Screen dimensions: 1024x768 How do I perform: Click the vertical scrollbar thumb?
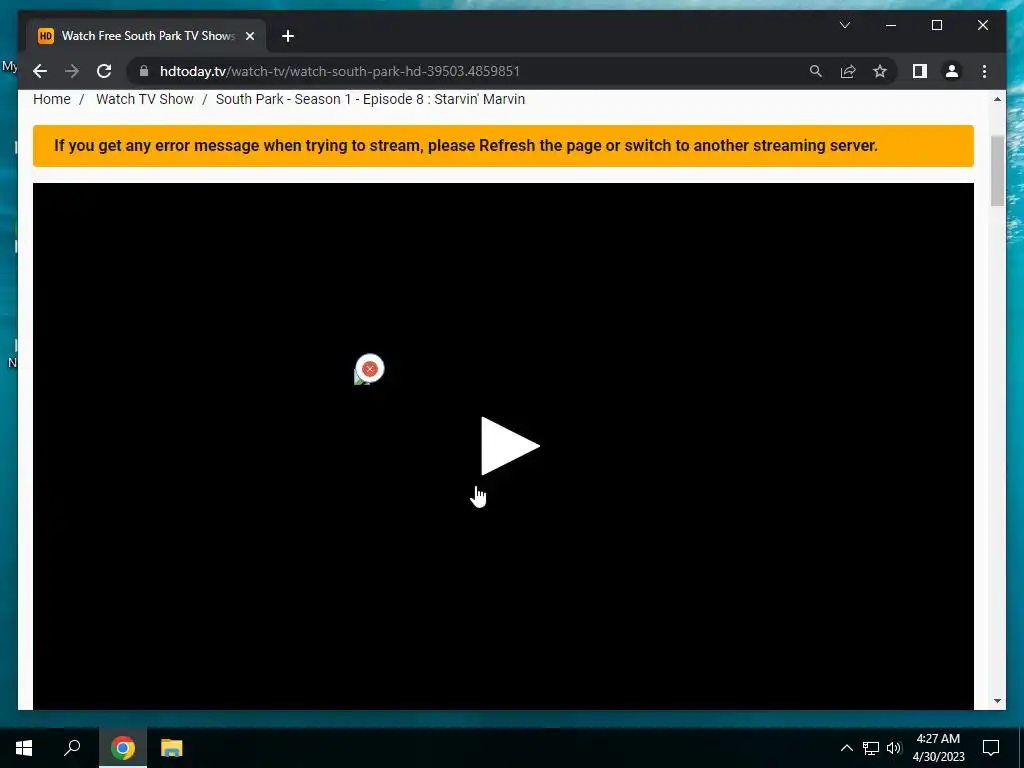(x=997, y=171)
